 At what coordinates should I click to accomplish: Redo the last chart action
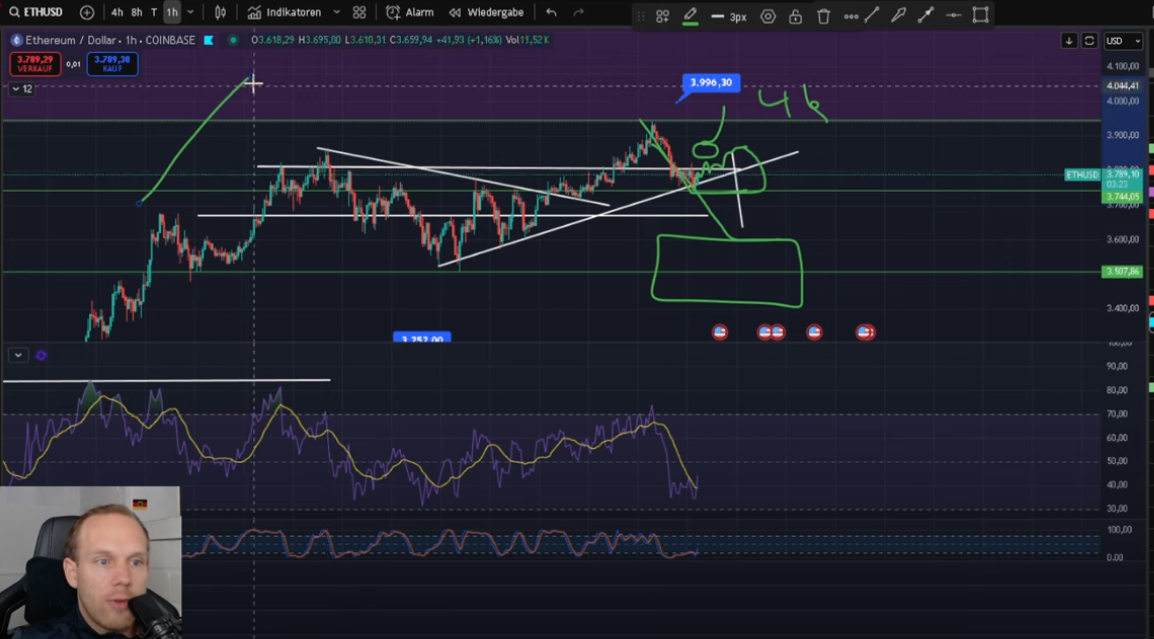pos(578,13)
